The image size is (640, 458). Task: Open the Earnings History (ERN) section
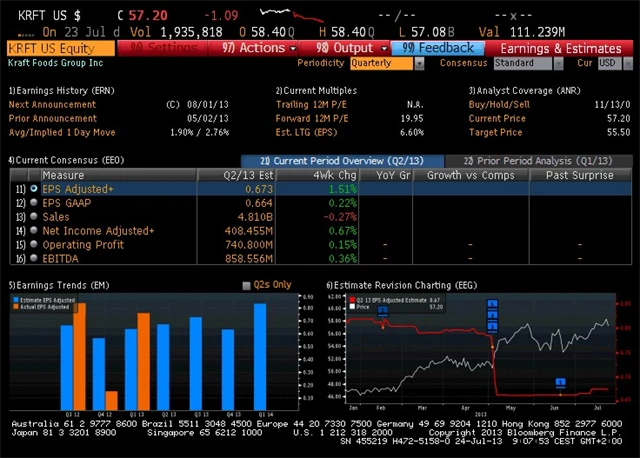[x=60, y=90]
